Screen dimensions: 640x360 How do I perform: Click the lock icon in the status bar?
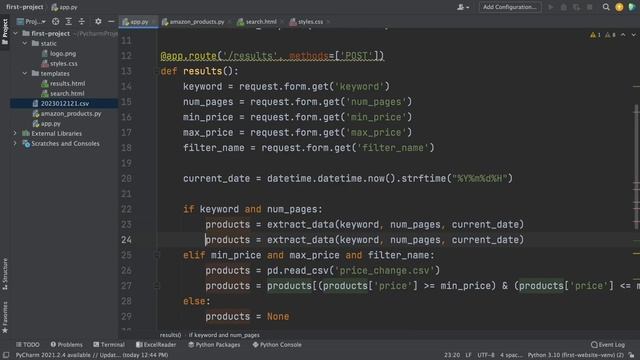632,356
